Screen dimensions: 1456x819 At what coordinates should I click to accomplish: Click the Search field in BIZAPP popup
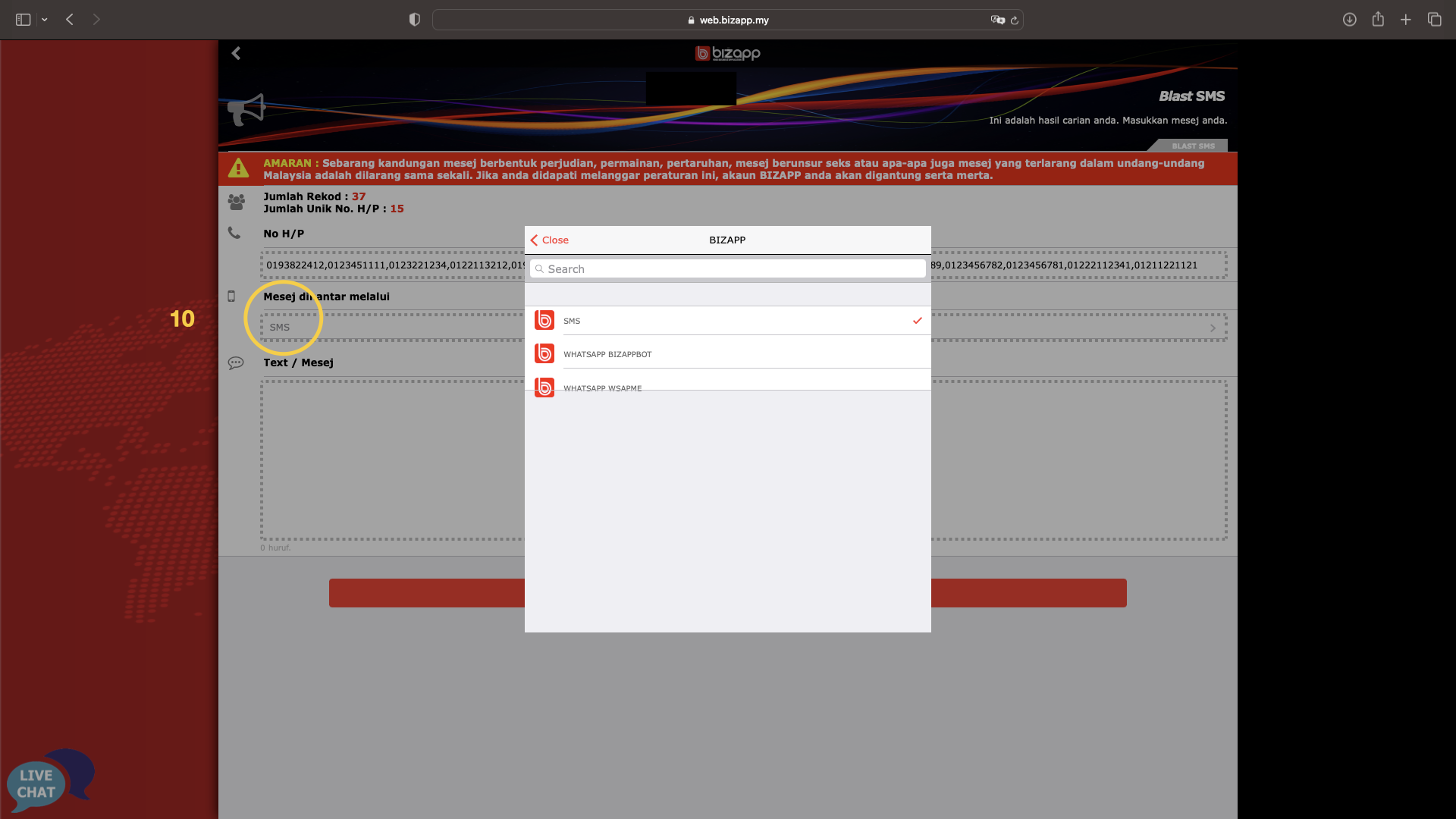tap(727, 268)
